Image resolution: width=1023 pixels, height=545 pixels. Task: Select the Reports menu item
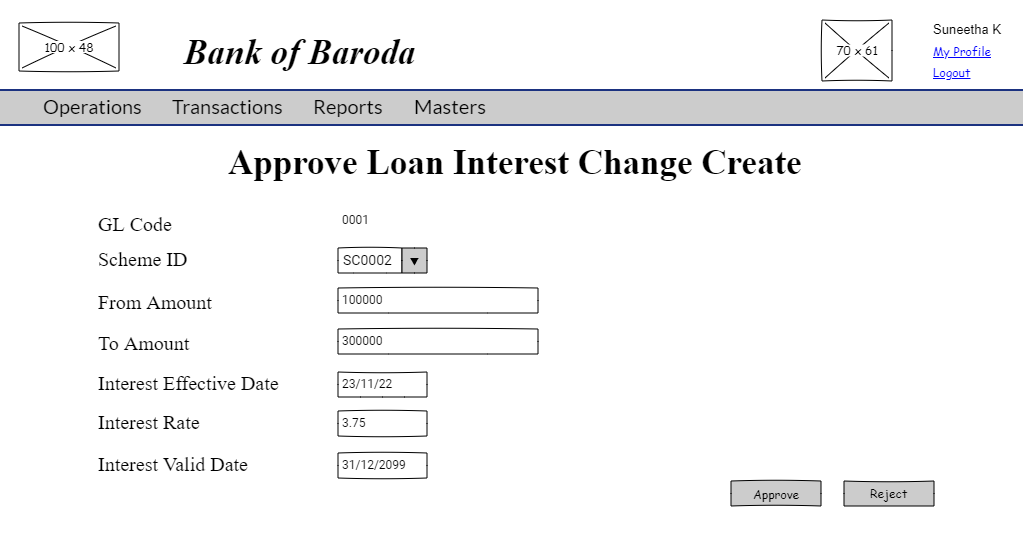347,107
